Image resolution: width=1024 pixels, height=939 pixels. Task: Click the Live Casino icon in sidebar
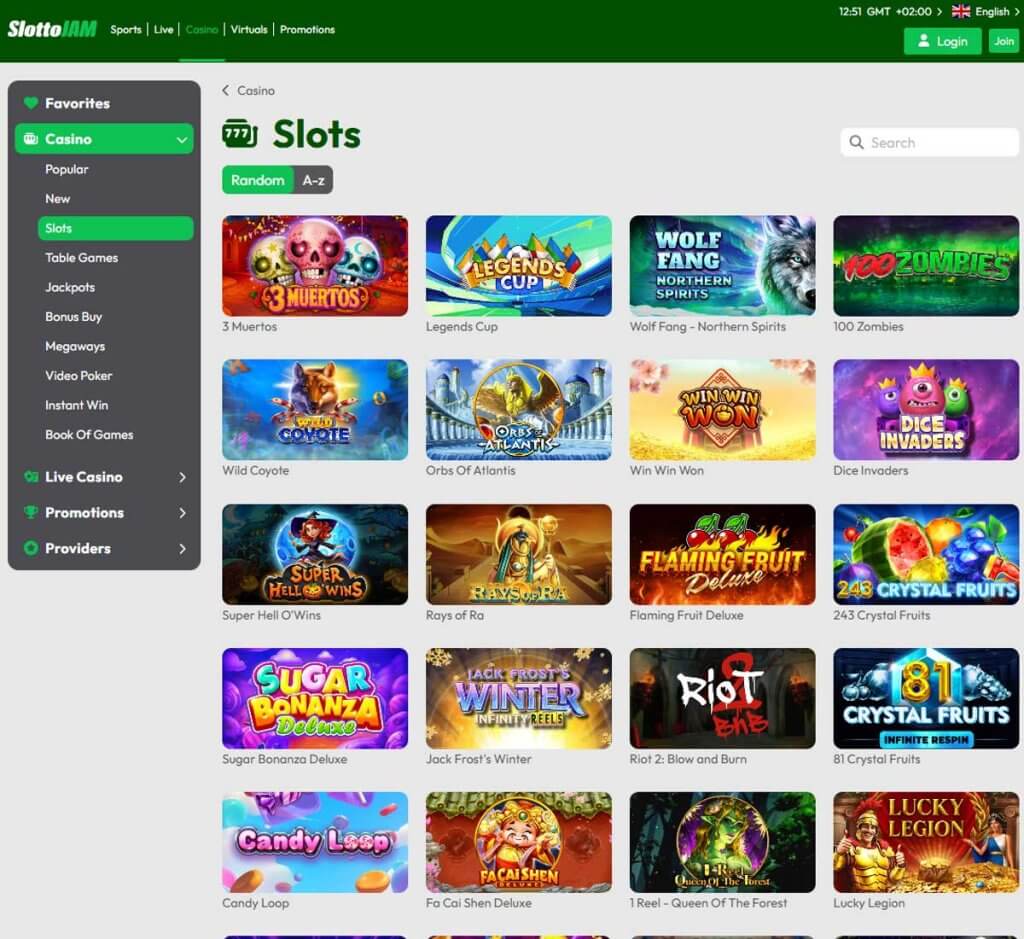click(x=32, y=477)
